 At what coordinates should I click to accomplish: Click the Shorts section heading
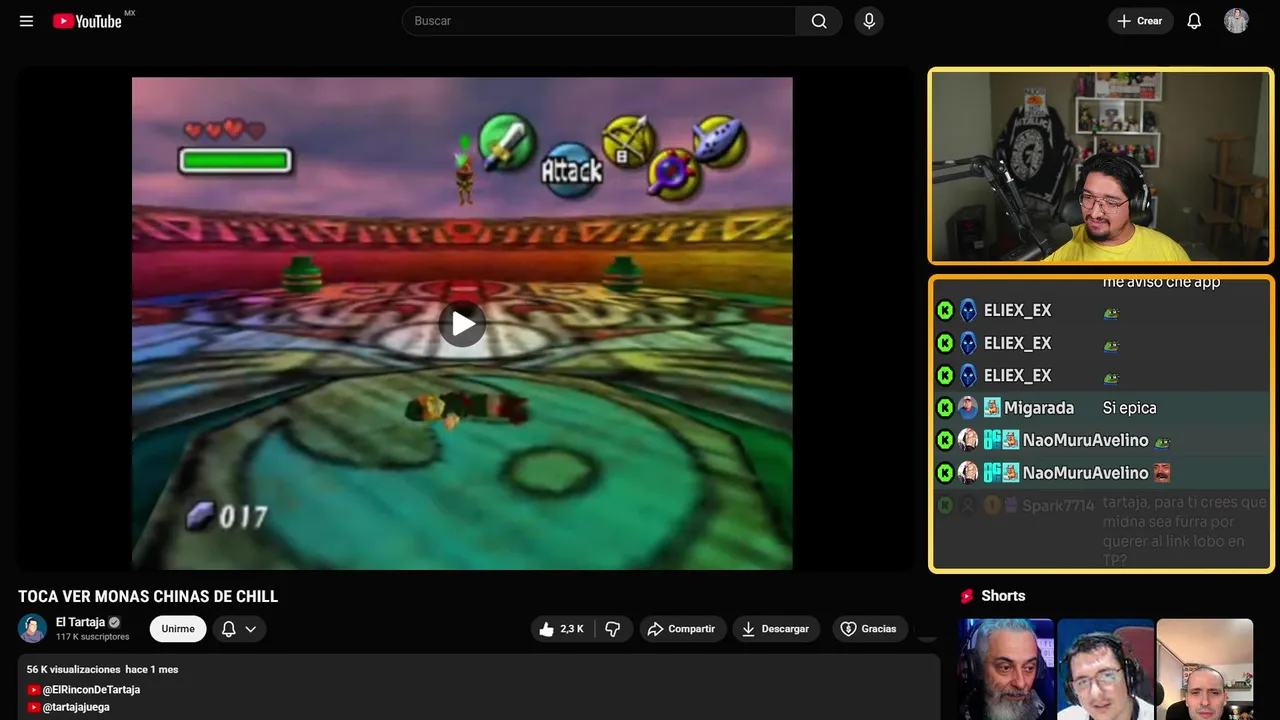pyautogui.click(x=1003, y=596)
